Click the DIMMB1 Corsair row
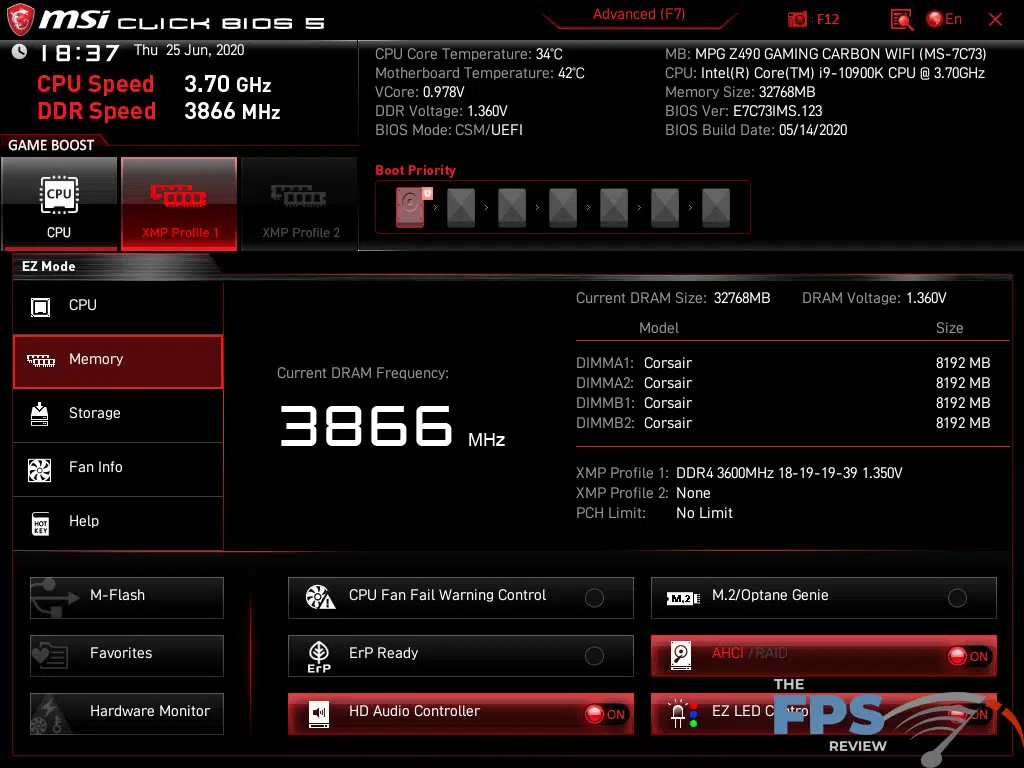Viewport: 1024px width, 768px height. [783, 403]
